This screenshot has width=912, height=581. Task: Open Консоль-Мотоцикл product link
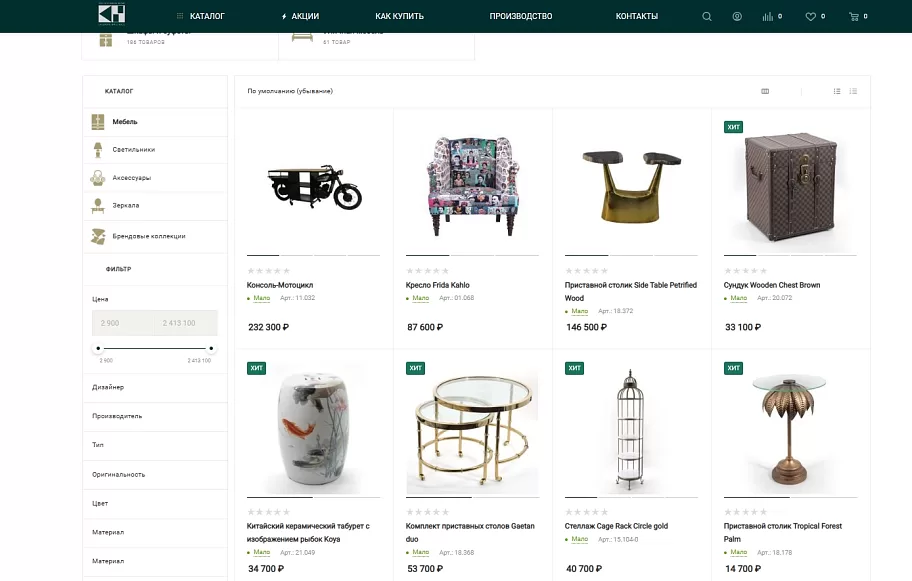coord(280,285)
